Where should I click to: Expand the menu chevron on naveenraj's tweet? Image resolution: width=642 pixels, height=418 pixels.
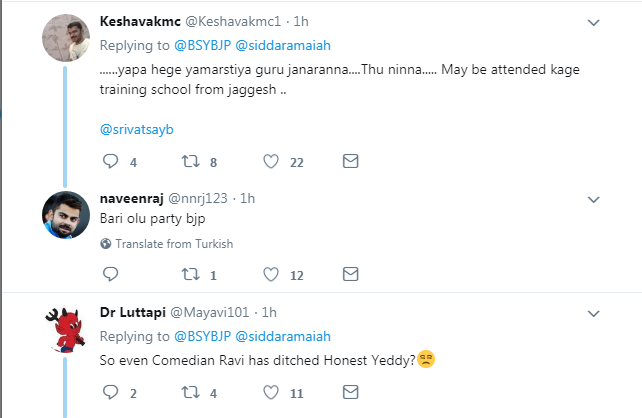(593, 198)
